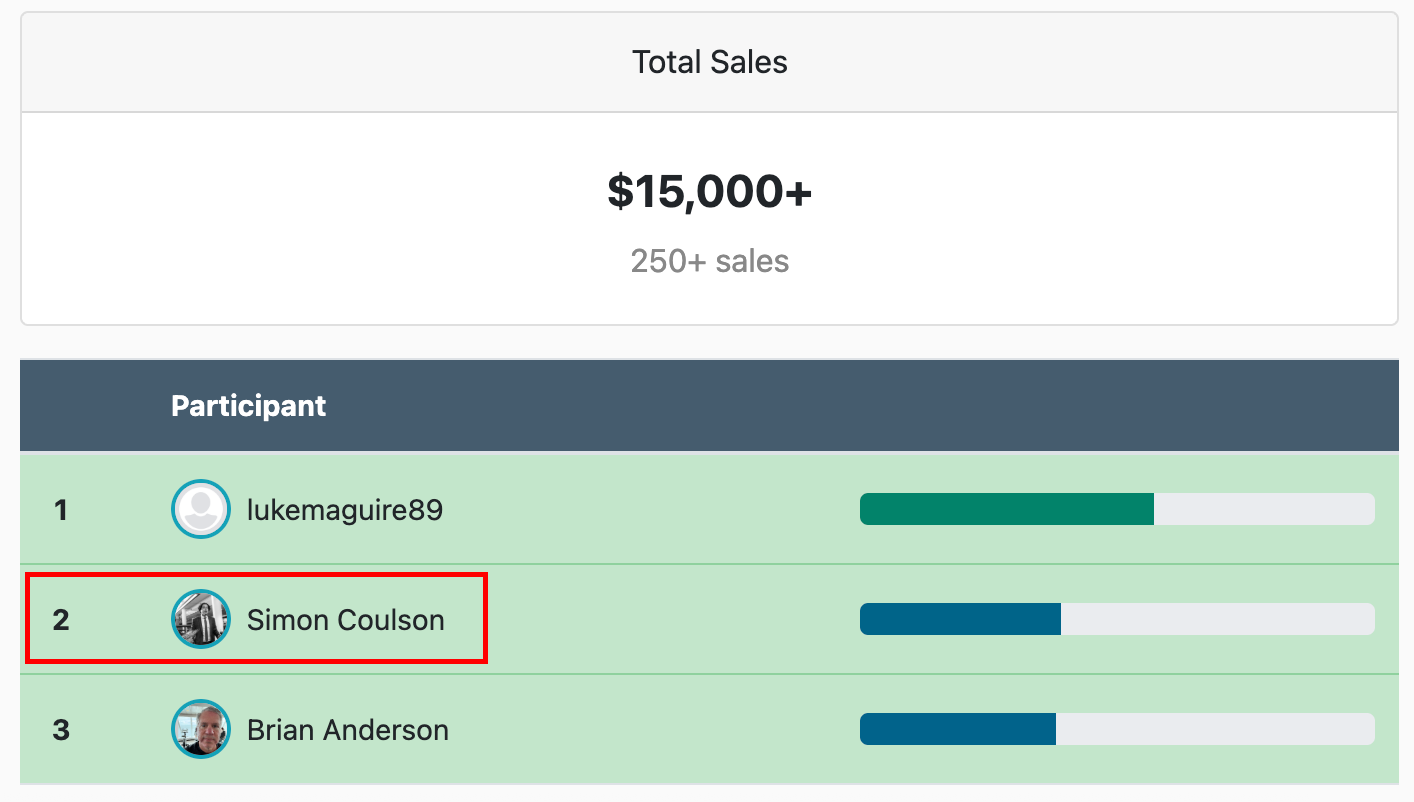Click lukemaguire89's default avatar icon

(x=201, y=509)
